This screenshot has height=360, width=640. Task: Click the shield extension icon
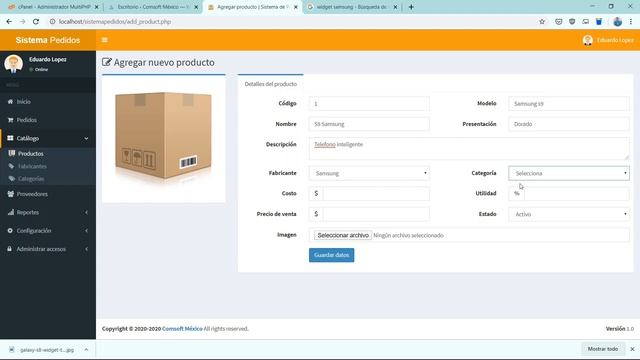(572, 22)
